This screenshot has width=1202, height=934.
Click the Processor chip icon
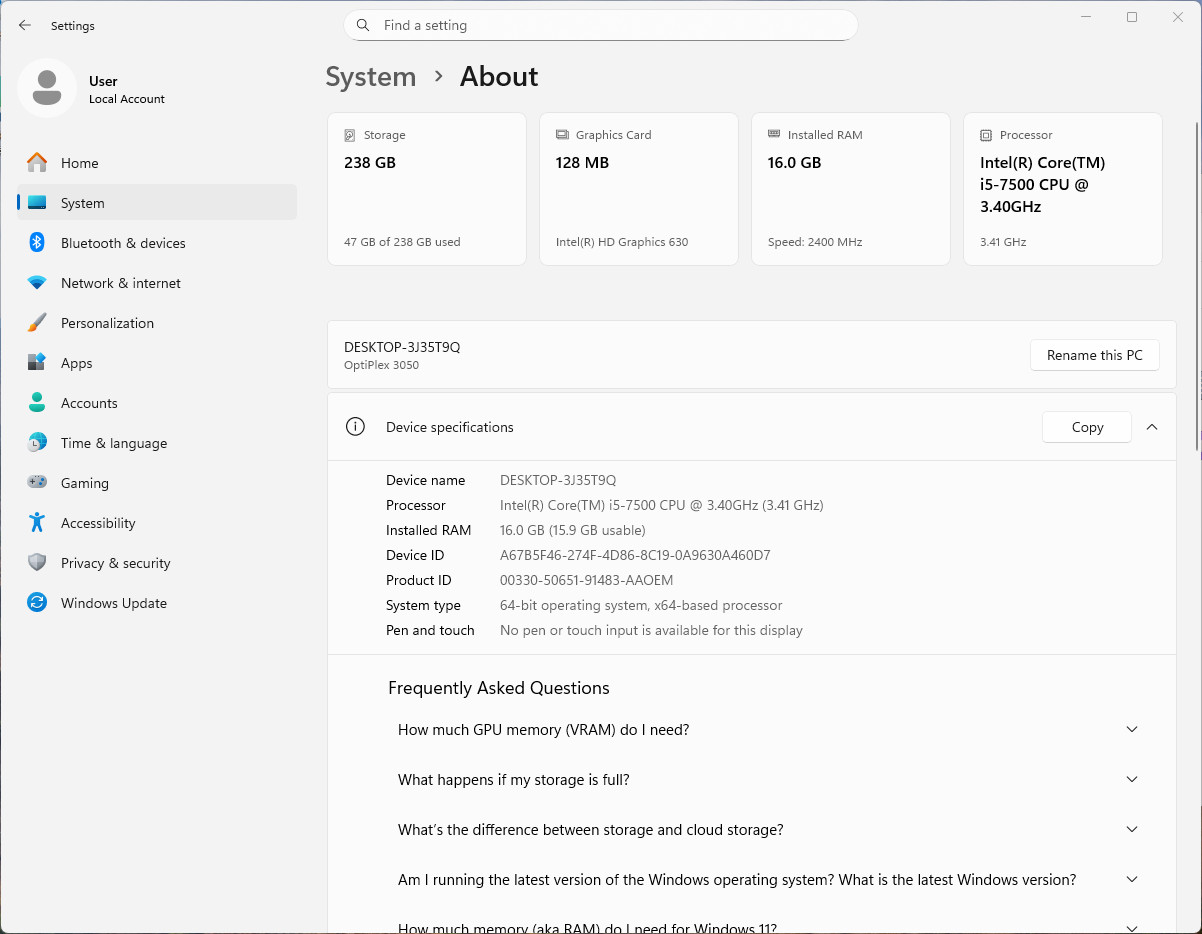pyautogui.click(x=986, y=135)
